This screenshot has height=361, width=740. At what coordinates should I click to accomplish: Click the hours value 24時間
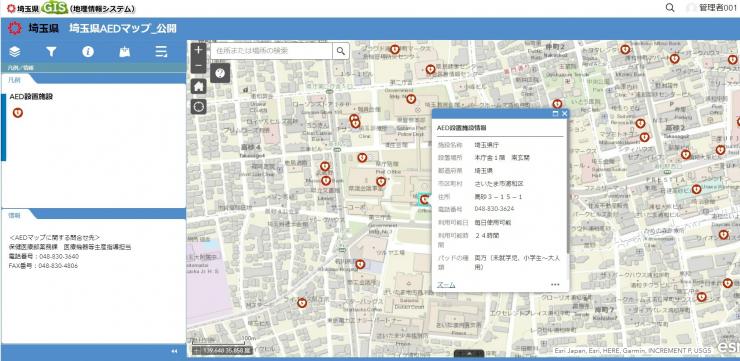click(487, 235)
